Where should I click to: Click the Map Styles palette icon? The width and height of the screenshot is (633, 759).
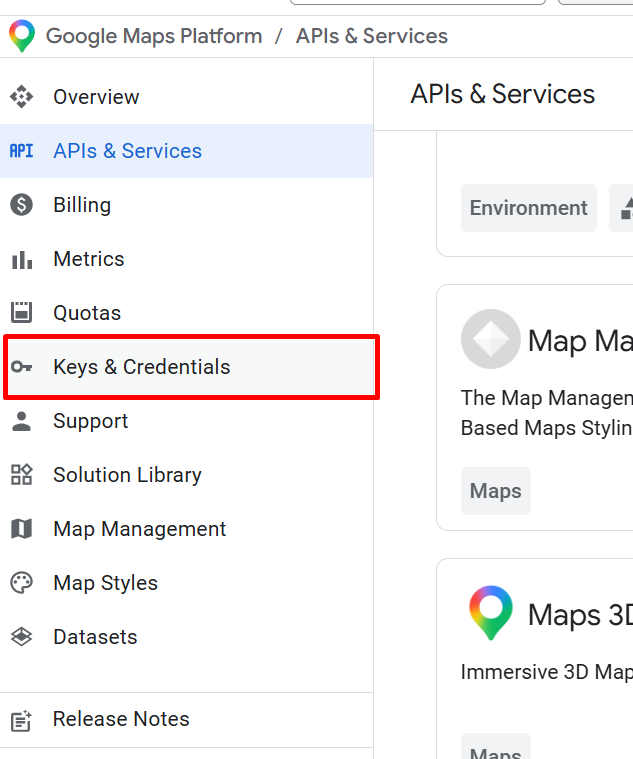click(21, 583)
